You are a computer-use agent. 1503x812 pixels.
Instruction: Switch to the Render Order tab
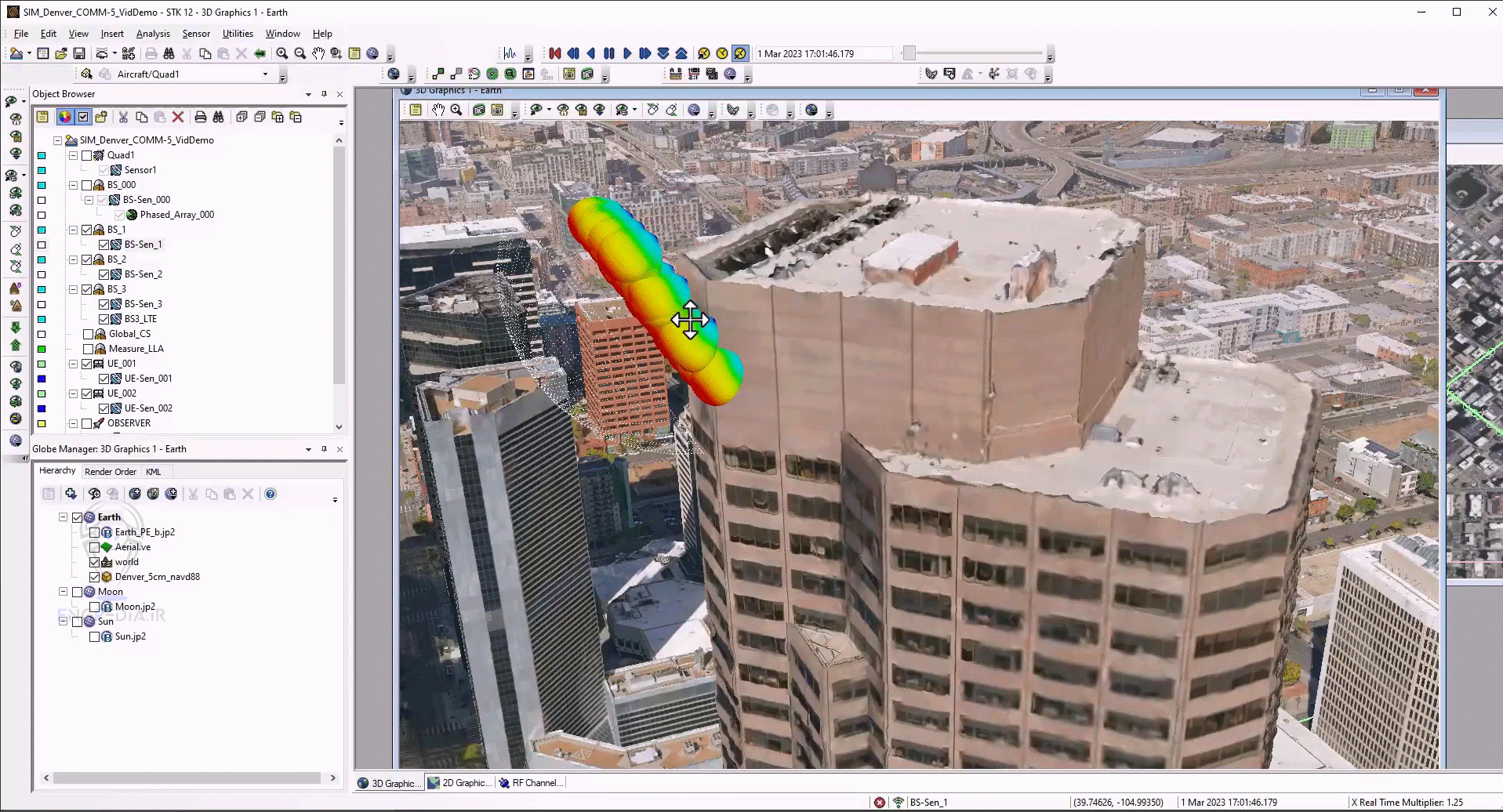click(x=111, y=471)
